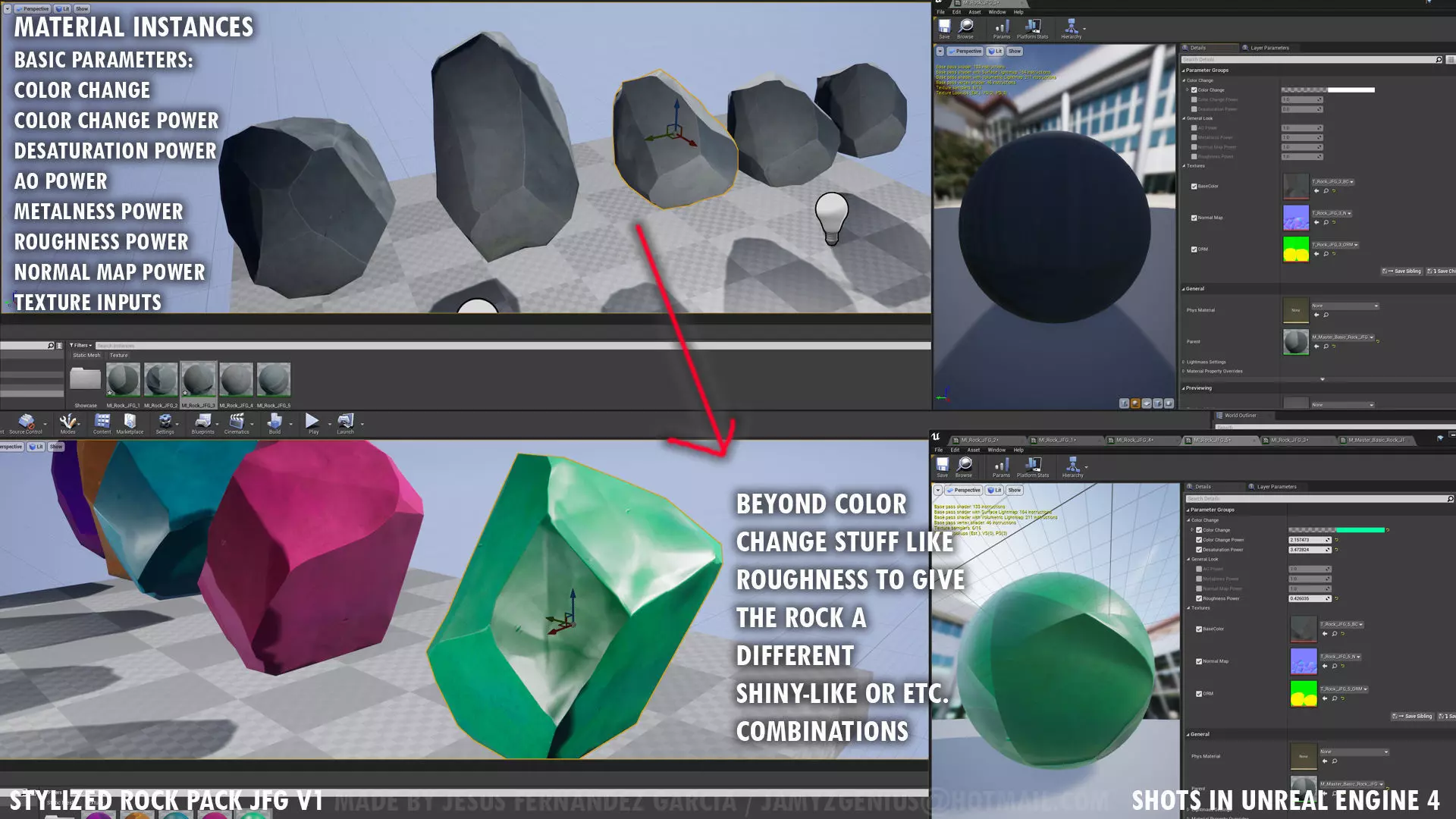The width and height of the screenshot is (1456, 819).
Task: Click Save Sibling button in bottom editor
Action: (x=1413, y=717)
